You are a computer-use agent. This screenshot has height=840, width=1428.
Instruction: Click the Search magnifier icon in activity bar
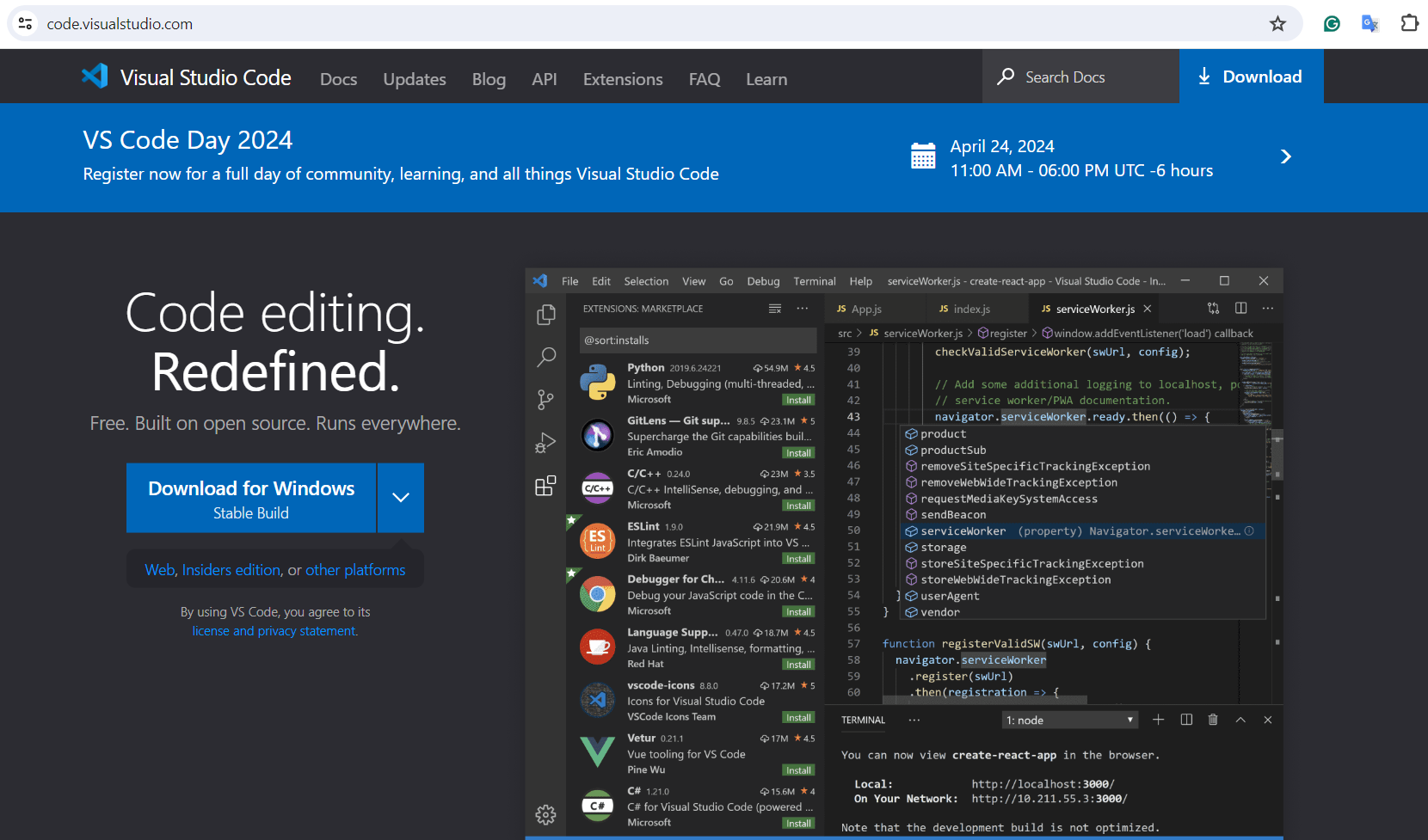click(x=545, y=357)
